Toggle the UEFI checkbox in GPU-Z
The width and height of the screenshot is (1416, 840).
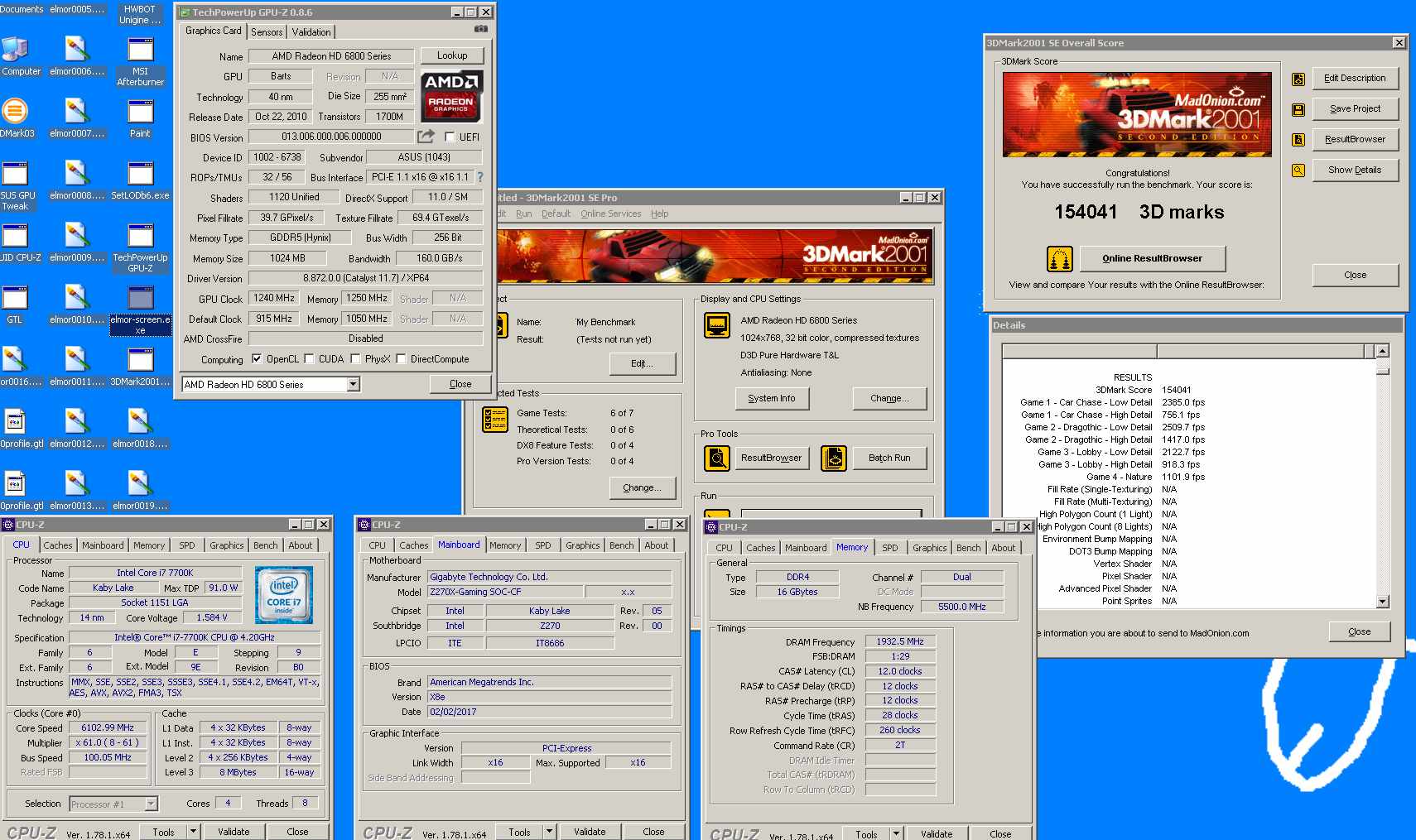(x=450, y=137)
